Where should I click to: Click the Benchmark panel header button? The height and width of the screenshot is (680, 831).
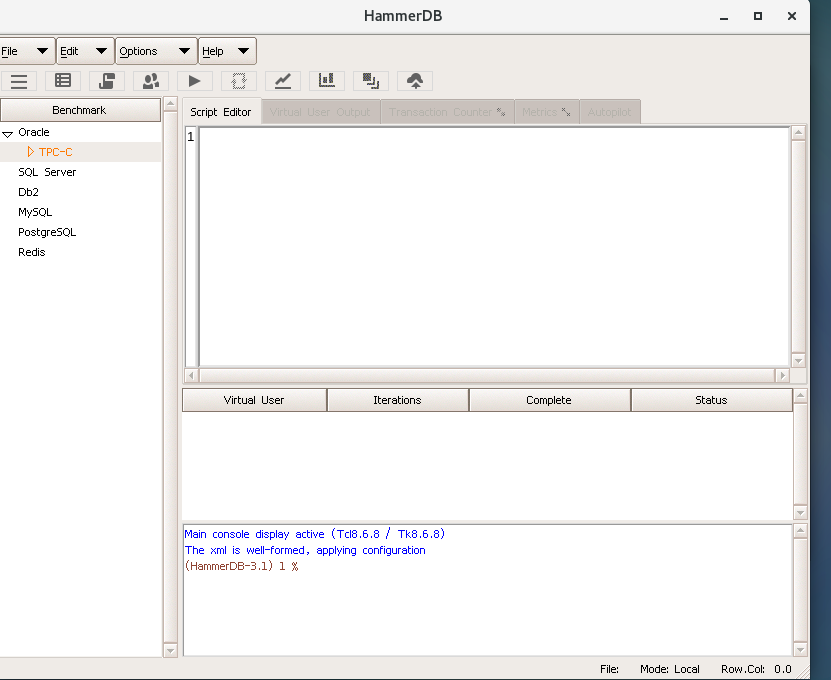pyautogui.click(x=80, y=110)
